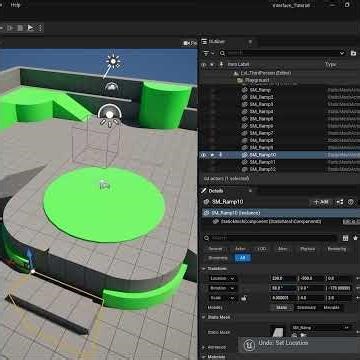Select the Streaming filter tab

click(x=218, y=258)
